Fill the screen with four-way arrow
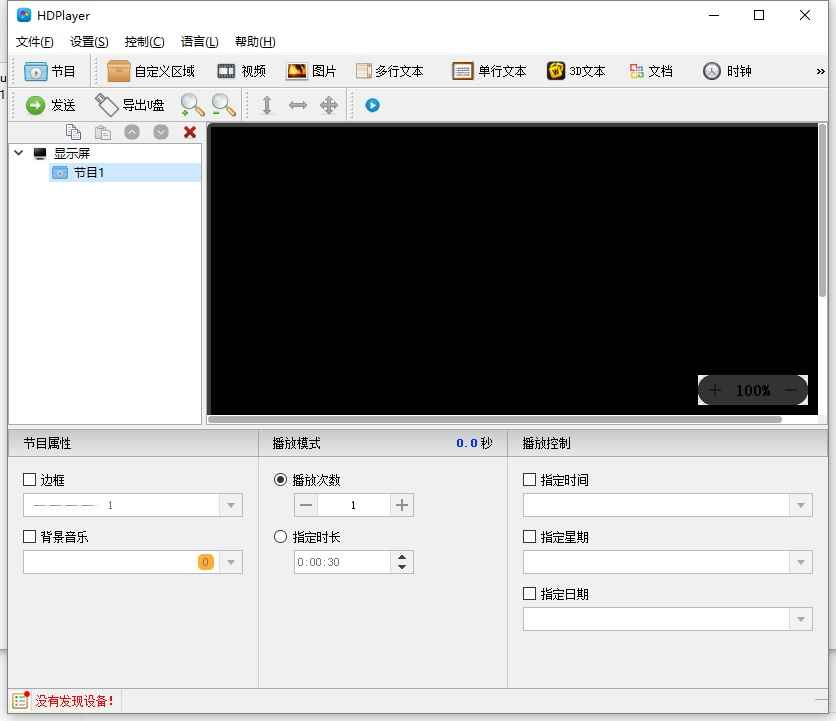The height and width of the screenshot is (721, 836). pyautogui.click(x=329, y=105)
